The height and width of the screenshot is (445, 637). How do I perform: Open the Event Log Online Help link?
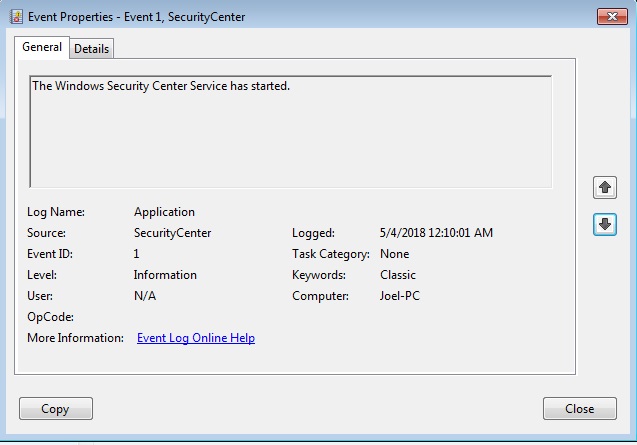click(x=195, y=338)
